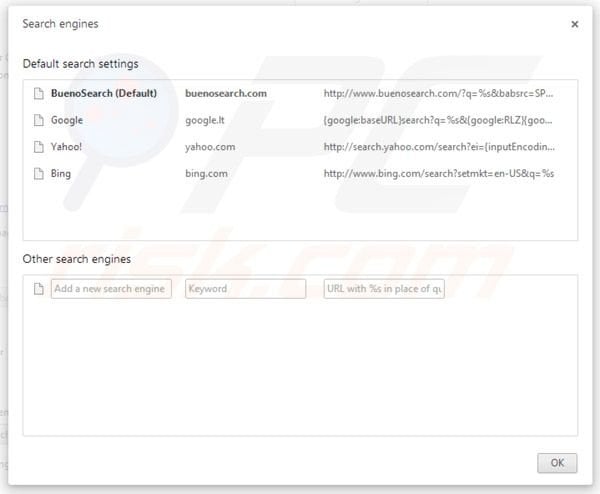Click the yahoo.com keyword cell
600x494 pixels.
tap(210, 147)
